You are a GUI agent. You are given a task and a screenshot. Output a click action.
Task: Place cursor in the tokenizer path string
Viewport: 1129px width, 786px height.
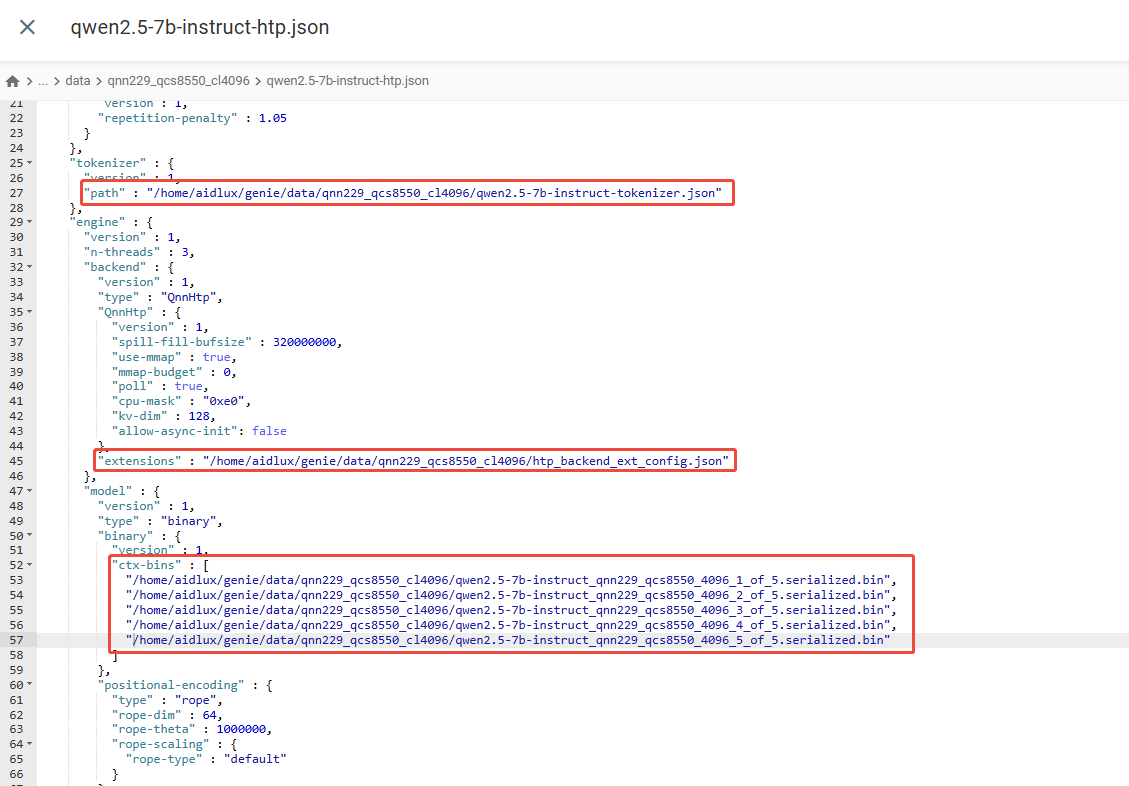(432, 193)
